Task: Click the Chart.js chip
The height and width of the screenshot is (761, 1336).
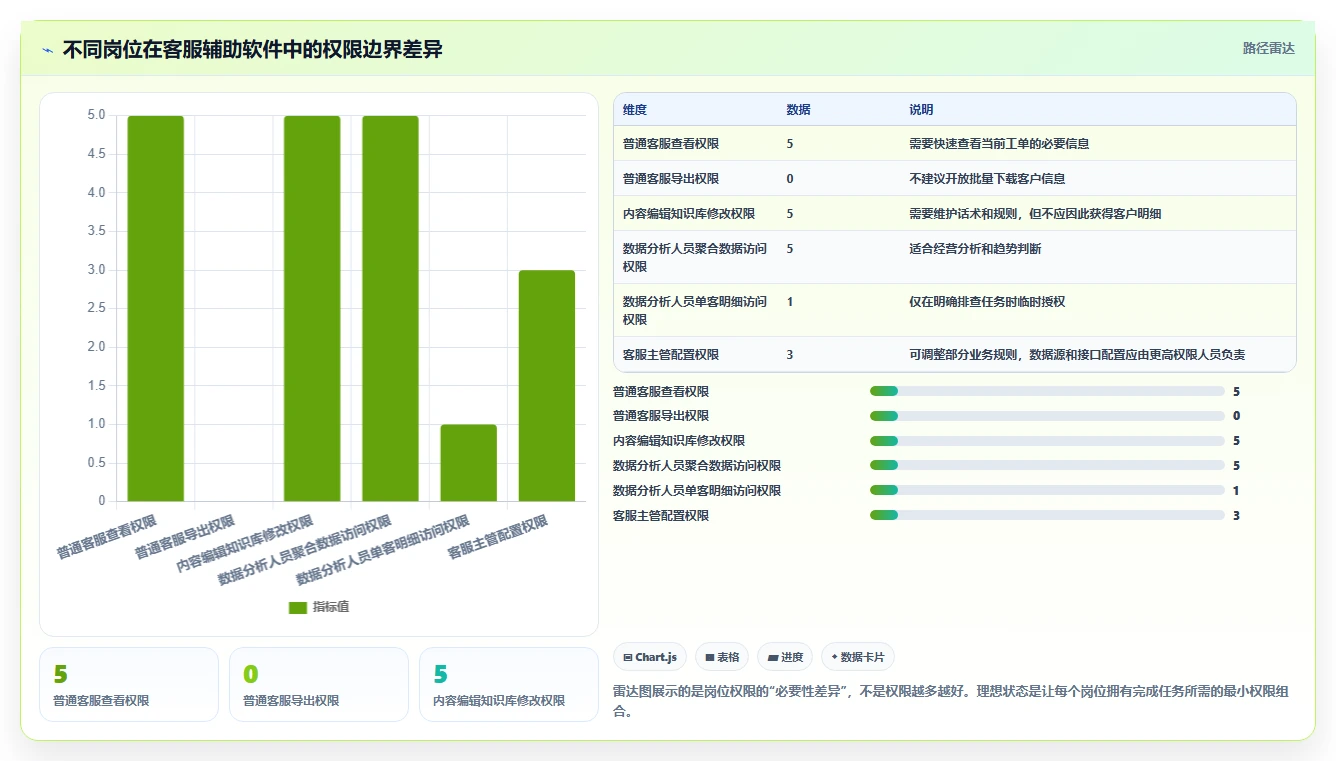Action: (650, 657)
